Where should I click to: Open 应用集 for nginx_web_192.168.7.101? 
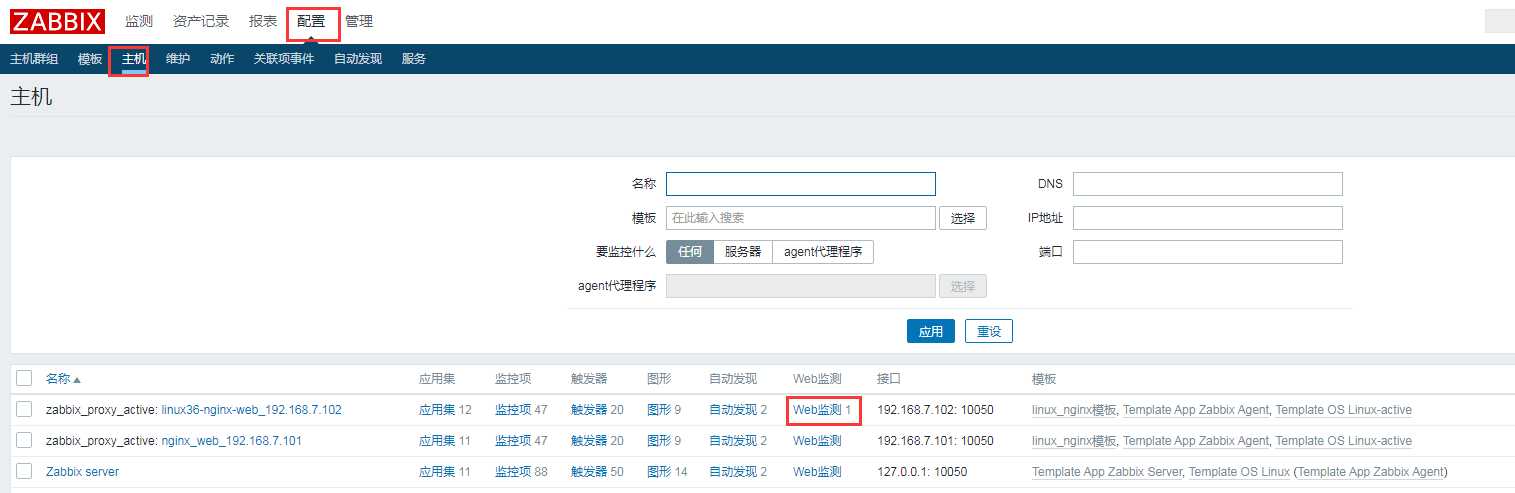[437, 441]
